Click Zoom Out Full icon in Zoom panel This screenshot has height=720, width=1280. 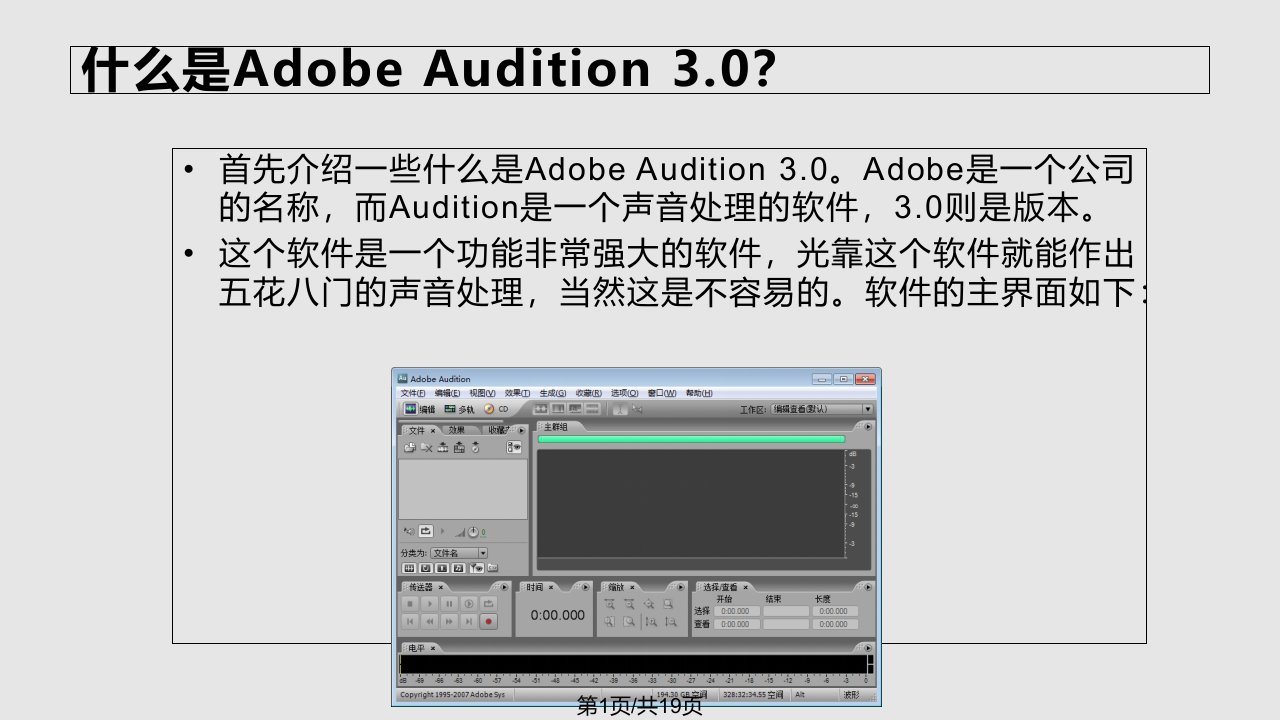(649, 604)
